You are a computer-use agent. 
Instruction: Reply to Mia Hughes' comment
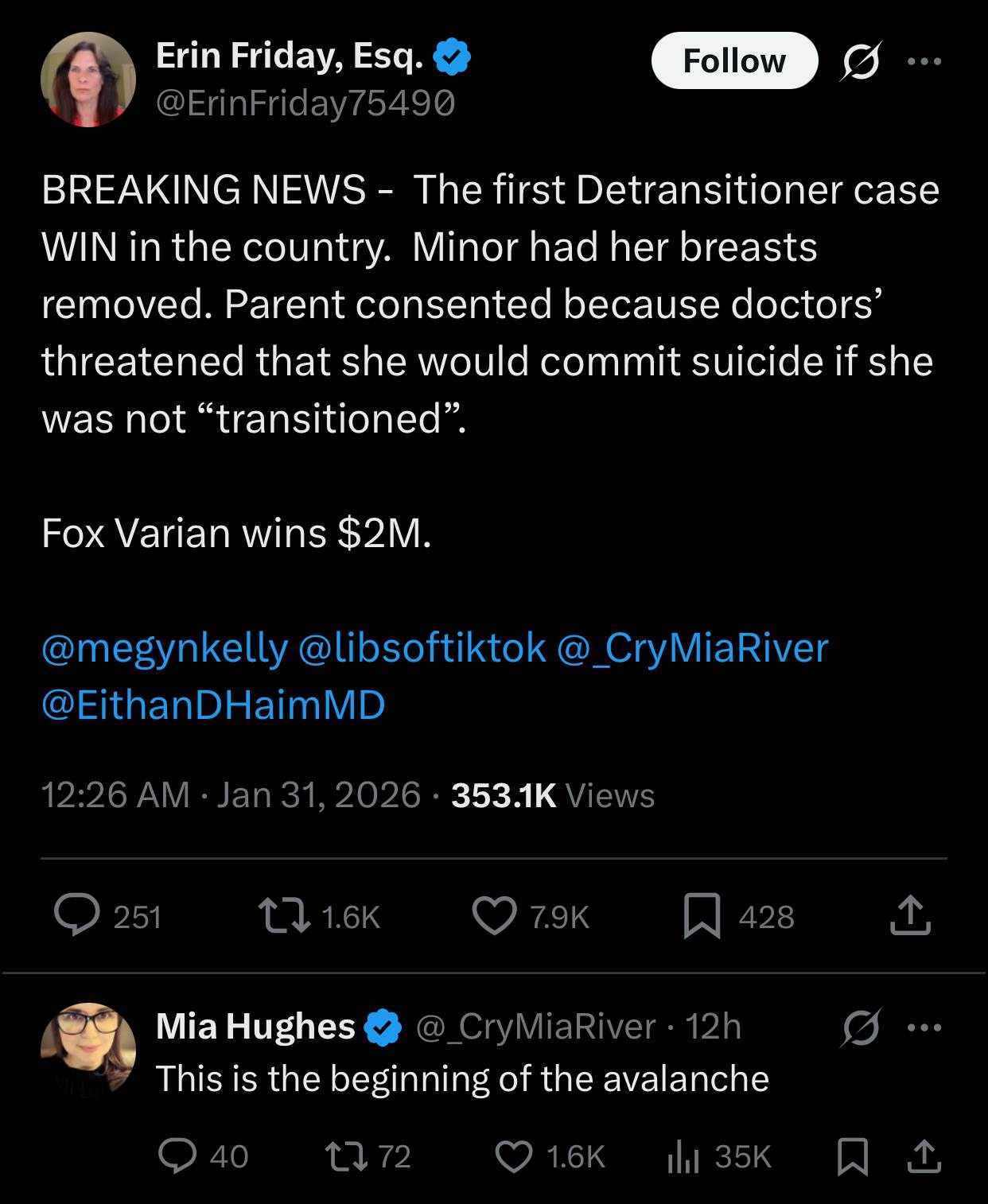[x=177, y=1155]
